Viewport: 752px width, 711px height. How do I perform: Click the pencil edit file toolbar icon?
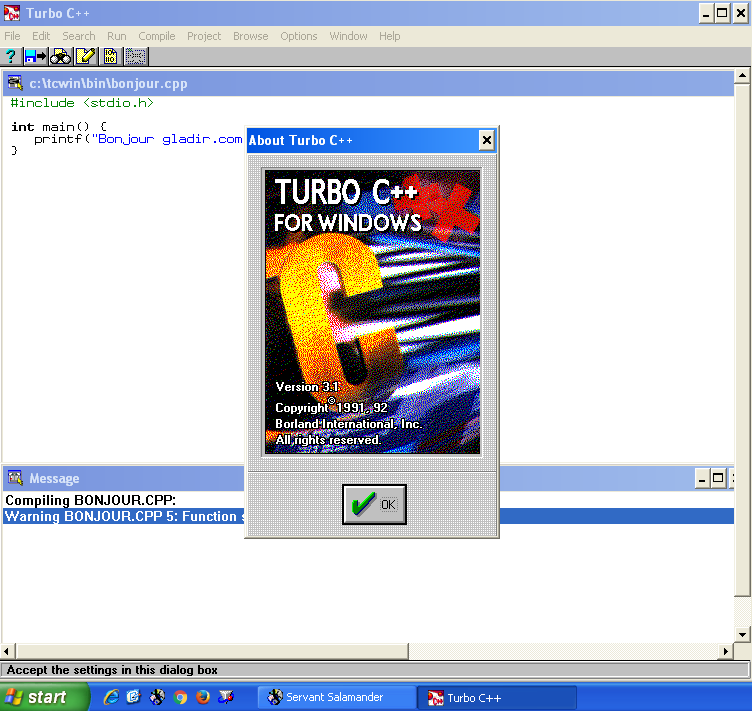(x=85, y=57)
